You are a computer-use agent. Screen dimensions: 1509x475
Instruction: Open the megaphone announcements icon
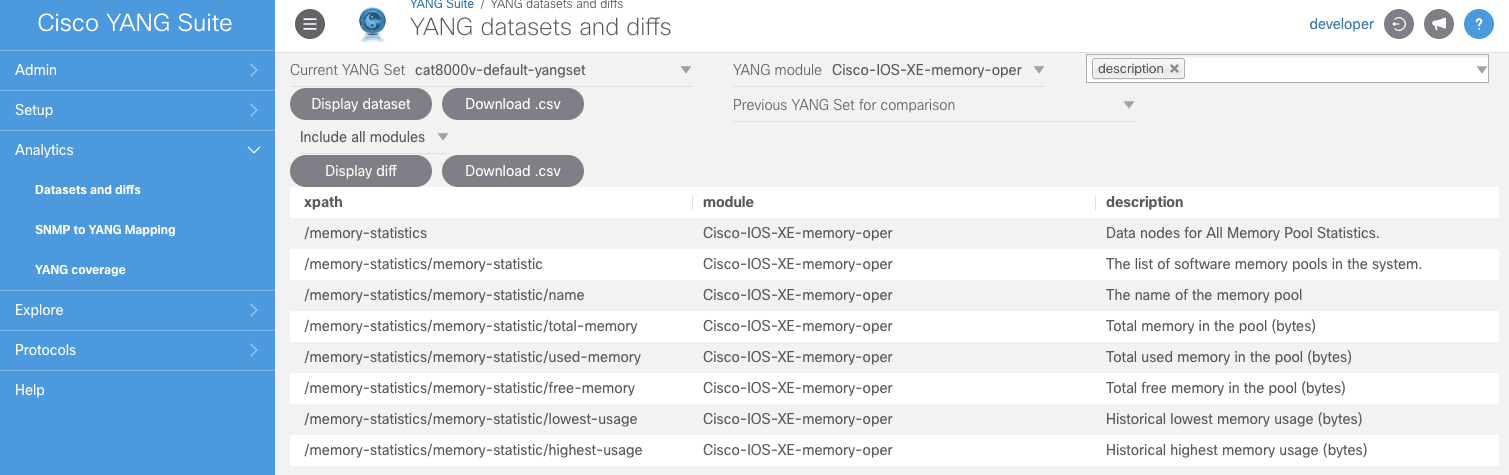pyautogui.click(x=1438, y=25)
